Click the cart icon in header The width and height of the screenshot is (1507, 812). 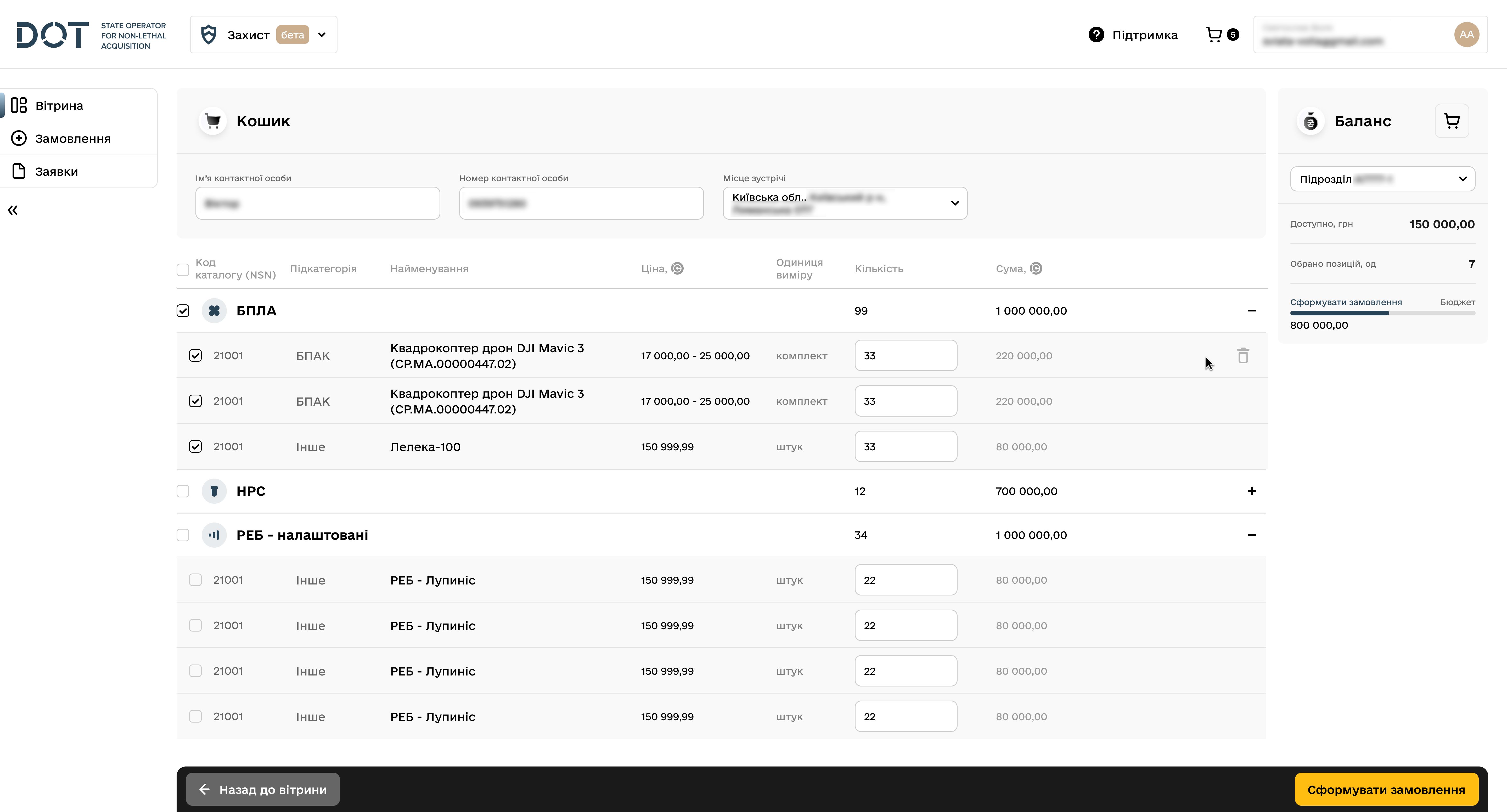pos(1214,35)
